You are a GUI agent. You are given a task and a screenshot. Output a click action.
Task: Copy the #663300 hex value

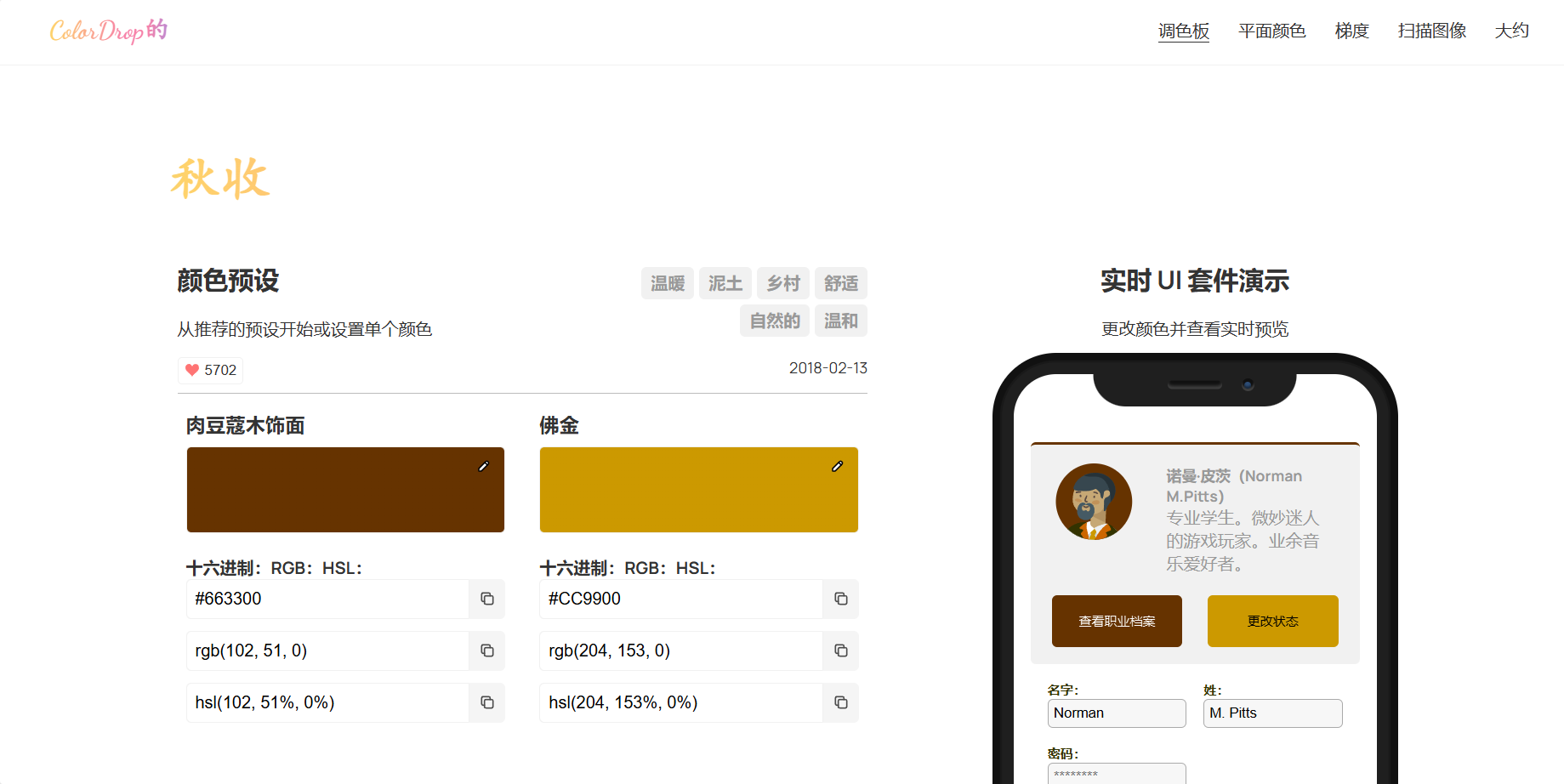point(487,599)
